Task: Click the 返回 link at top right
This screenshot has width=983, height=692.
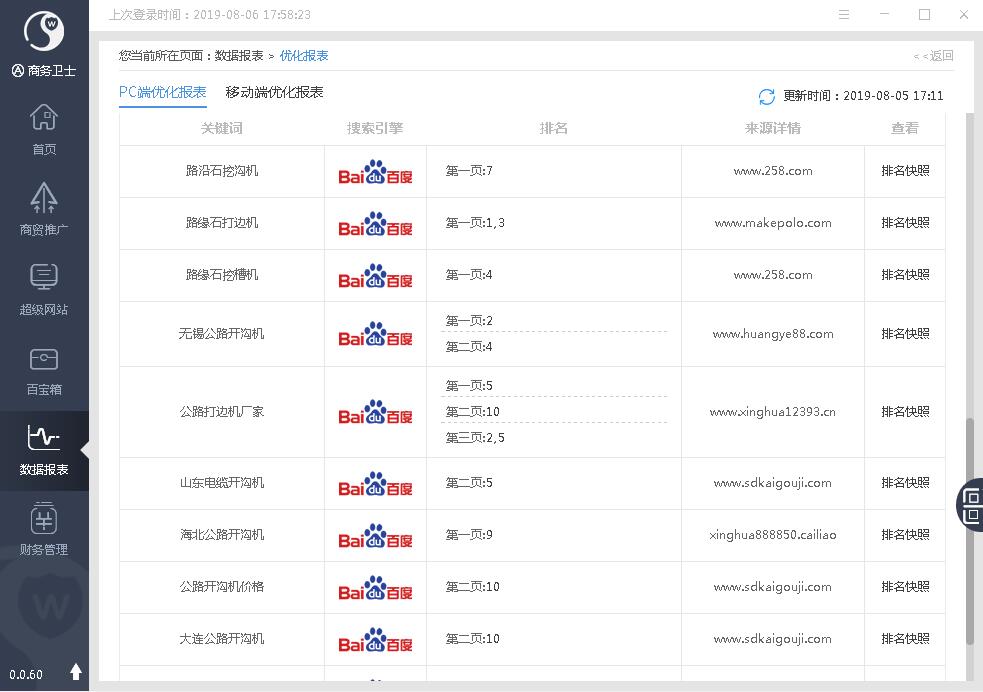Action: coord(934,56)
